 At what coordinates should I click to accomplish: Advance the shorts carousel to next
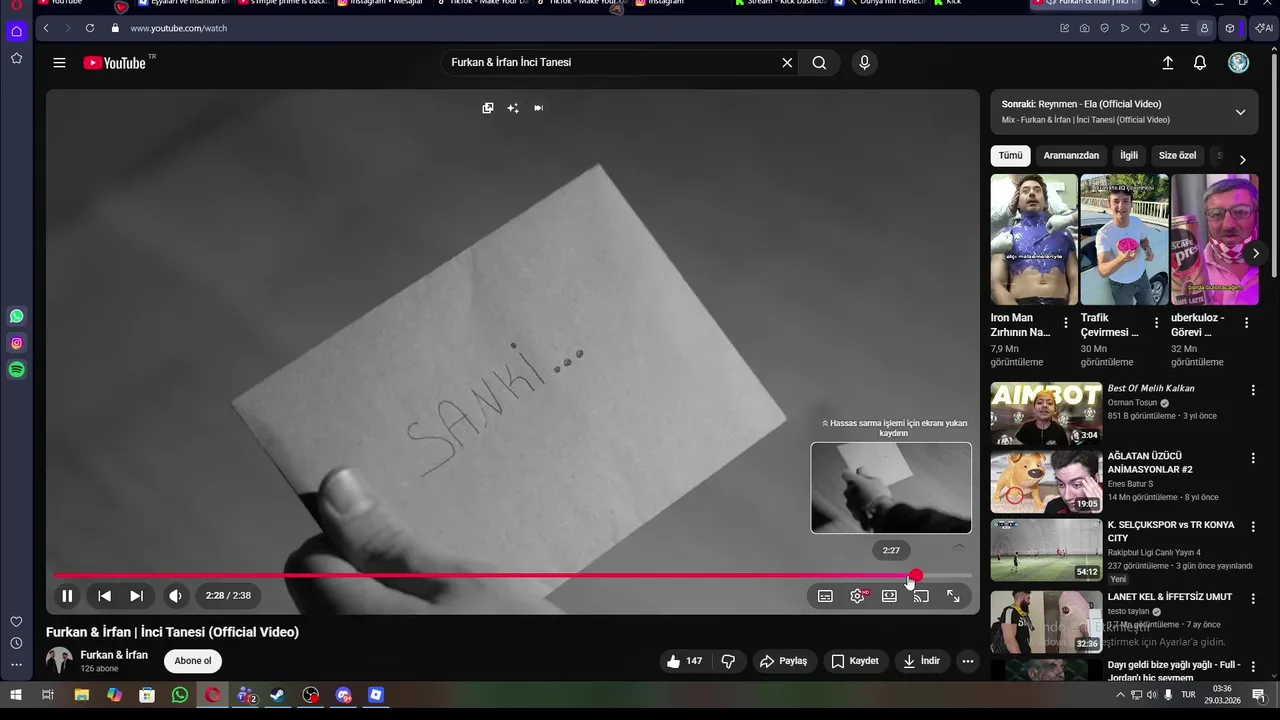(x=1256, y=253)
